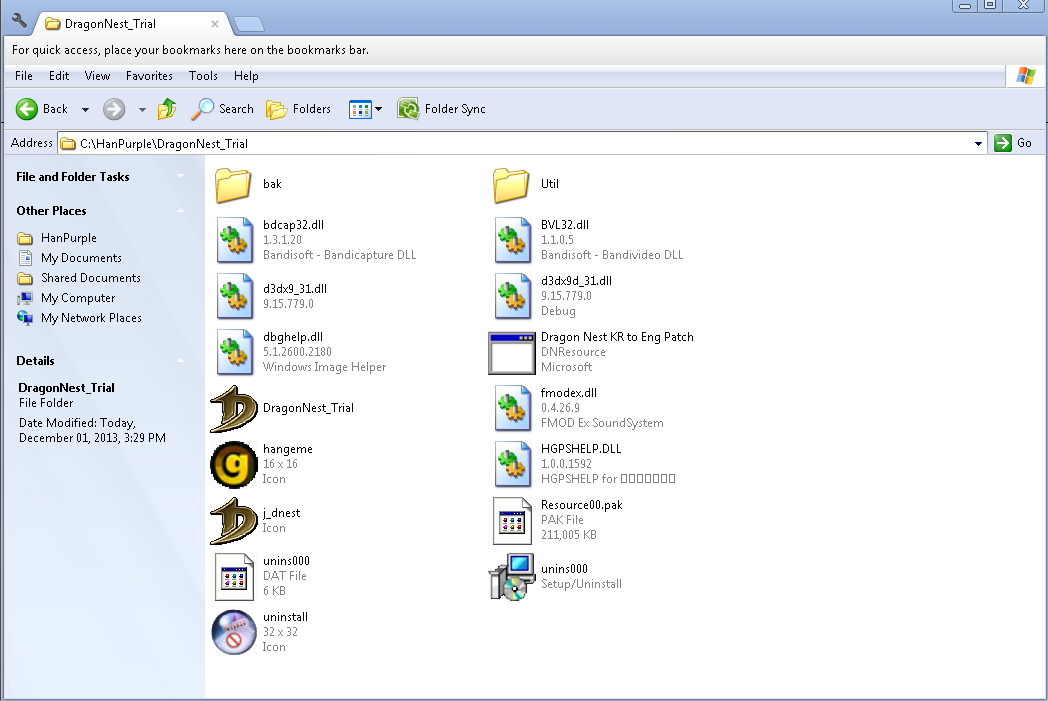Open Shared Documents link
Image resolution: width=1048 pixels, height=701 pixels.
pyautogui.click(x=80, y=278)
